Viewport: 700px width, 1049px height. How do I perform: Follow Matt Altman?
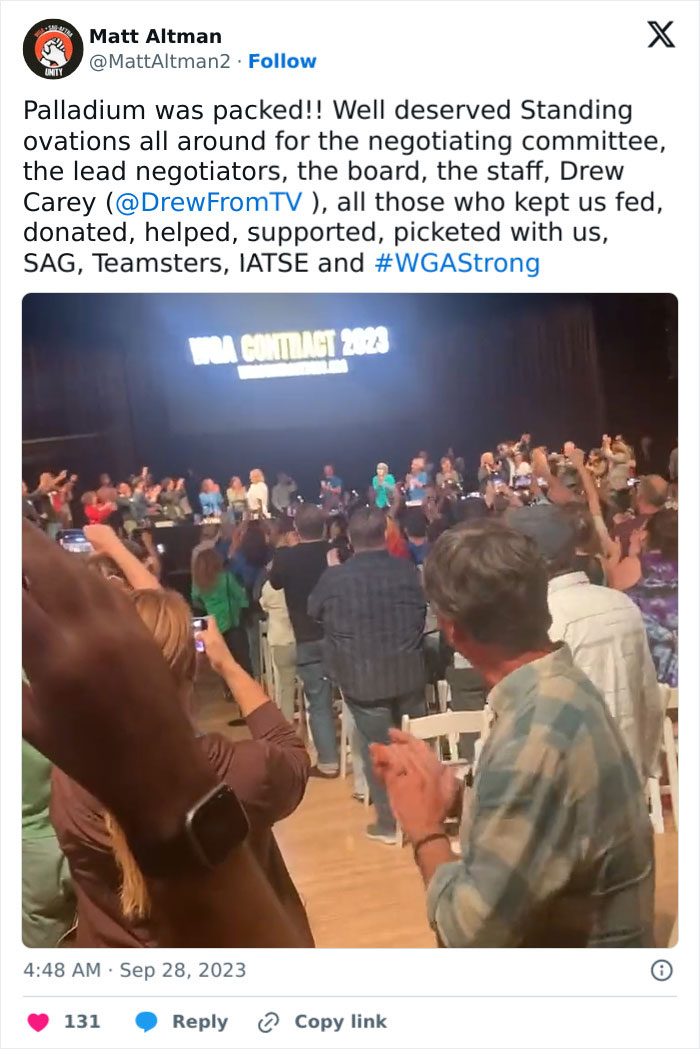tap(282, 61)
